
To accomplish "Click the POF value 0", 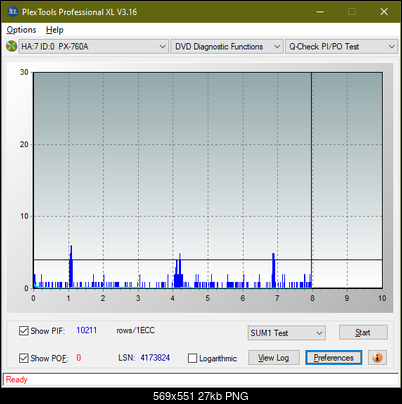I will coord(79,358).
